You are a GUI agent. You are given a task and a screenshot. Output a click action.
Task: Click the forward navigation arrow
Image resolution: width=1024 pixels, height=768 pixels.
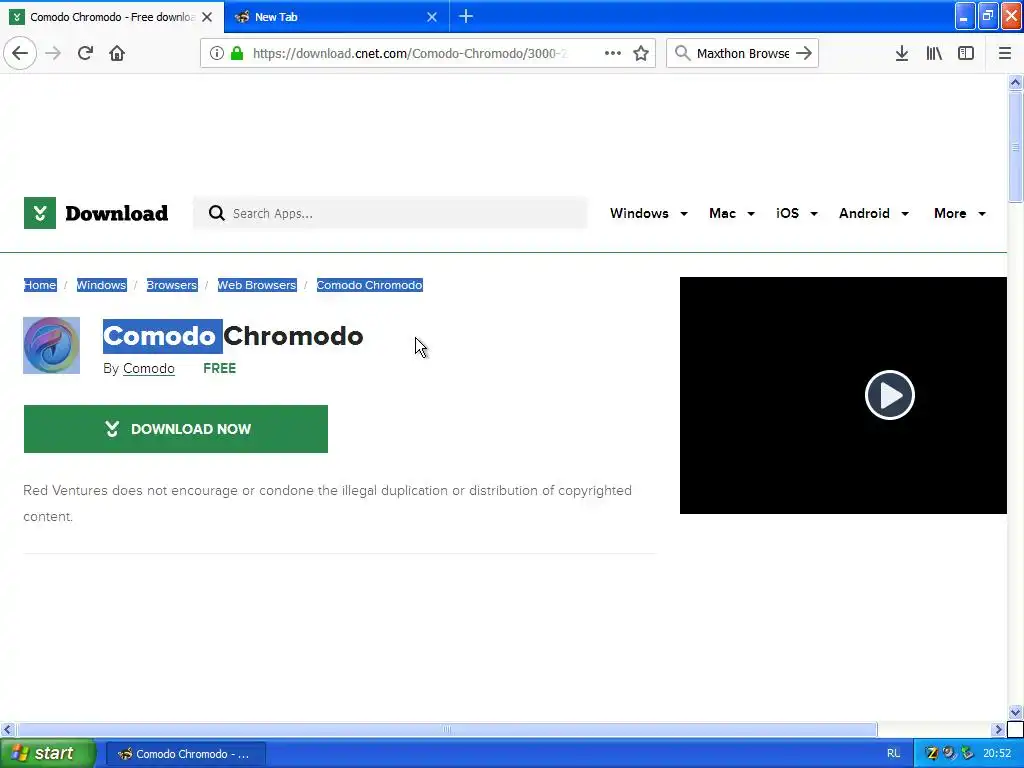pos(53,53)
